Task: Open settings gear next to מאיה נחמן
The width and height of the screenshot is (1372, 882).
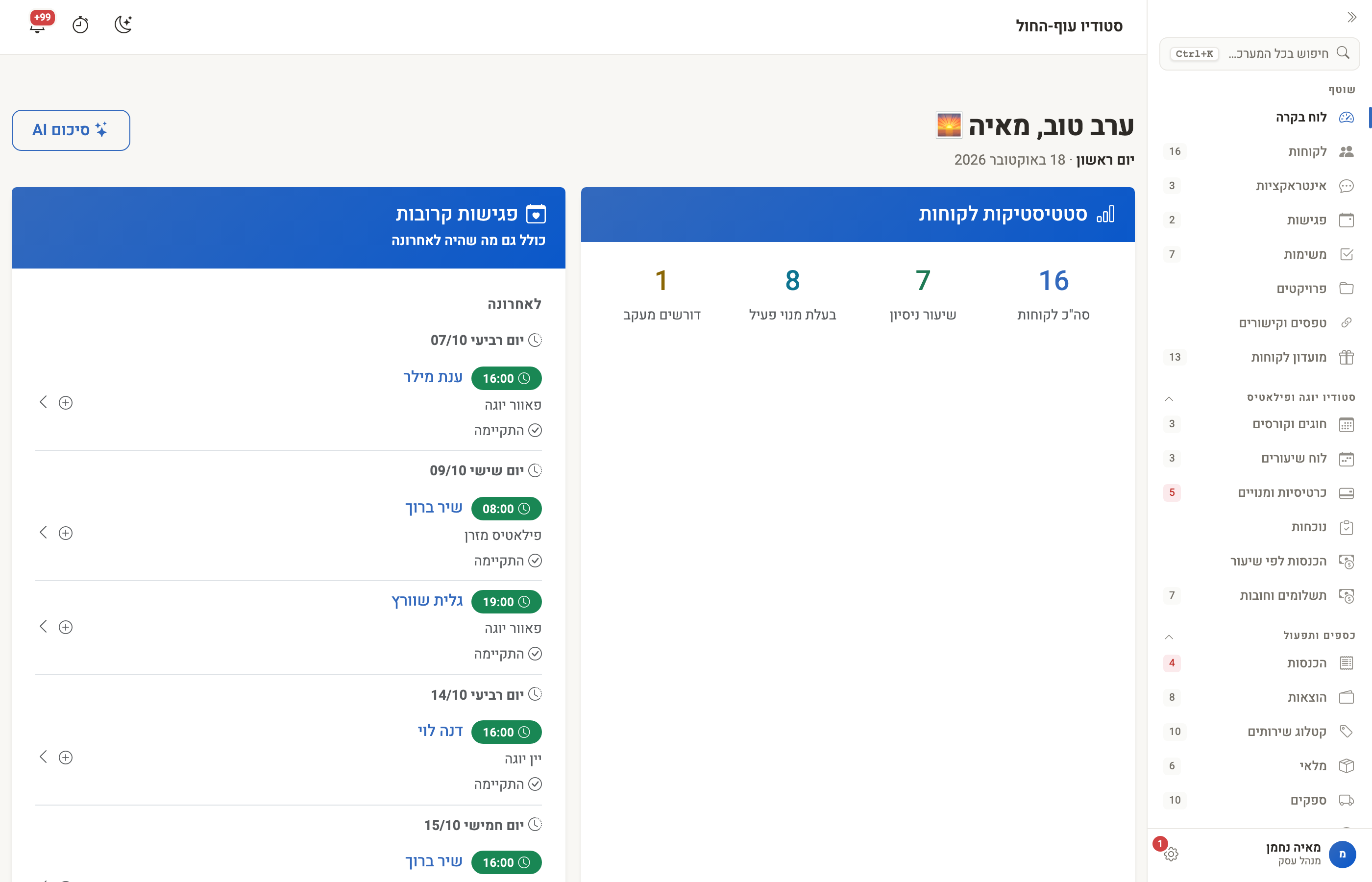Action: tap(1171, 854)
